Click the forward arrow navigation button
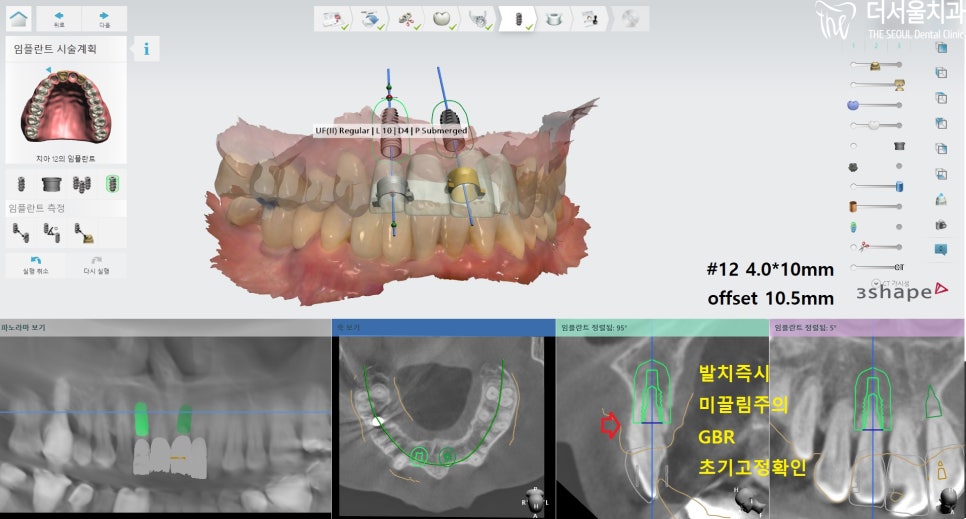Image resolution: width=966 pixels, height=519 pixels. 105,18
